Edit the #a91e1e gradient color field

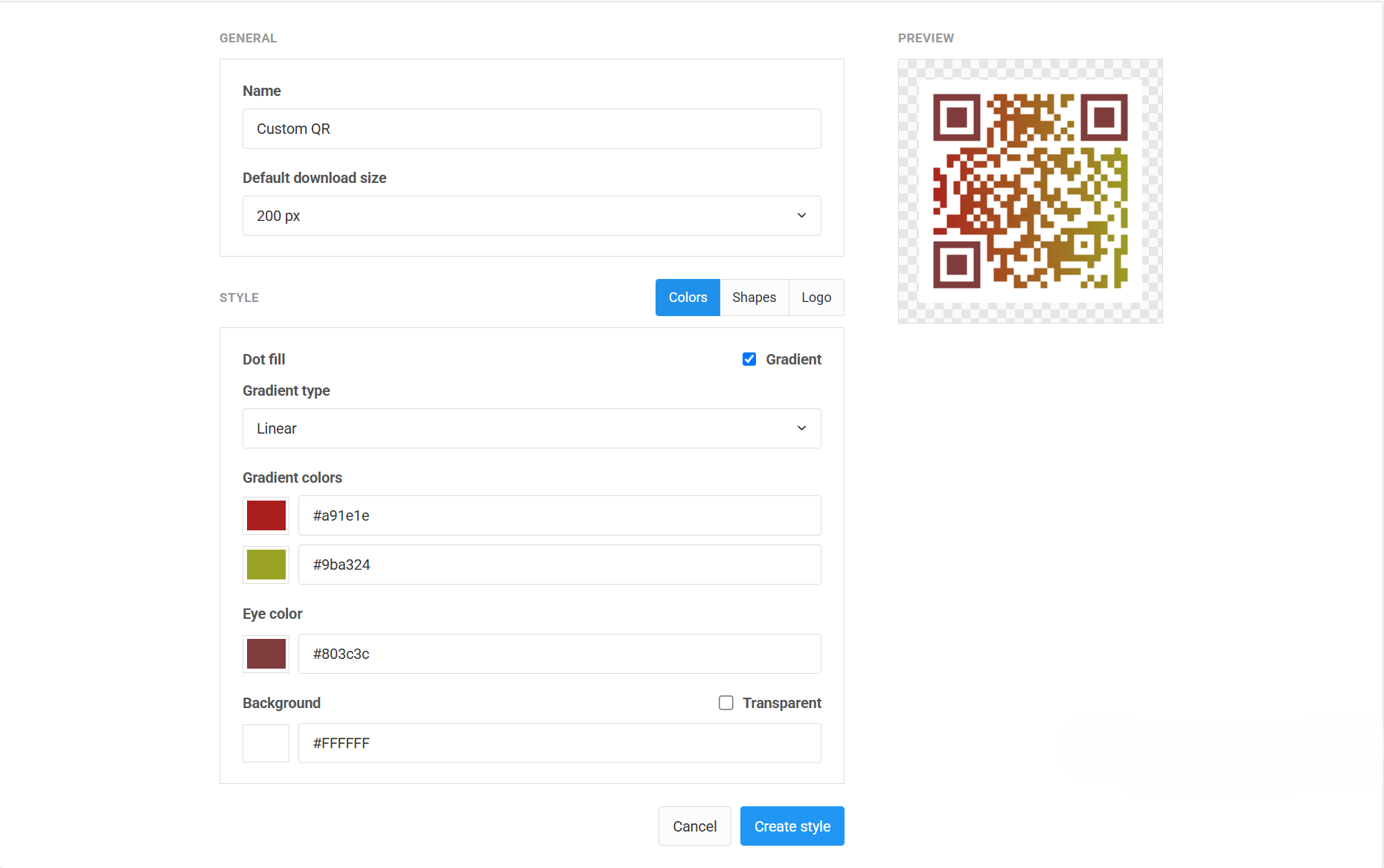560,515
